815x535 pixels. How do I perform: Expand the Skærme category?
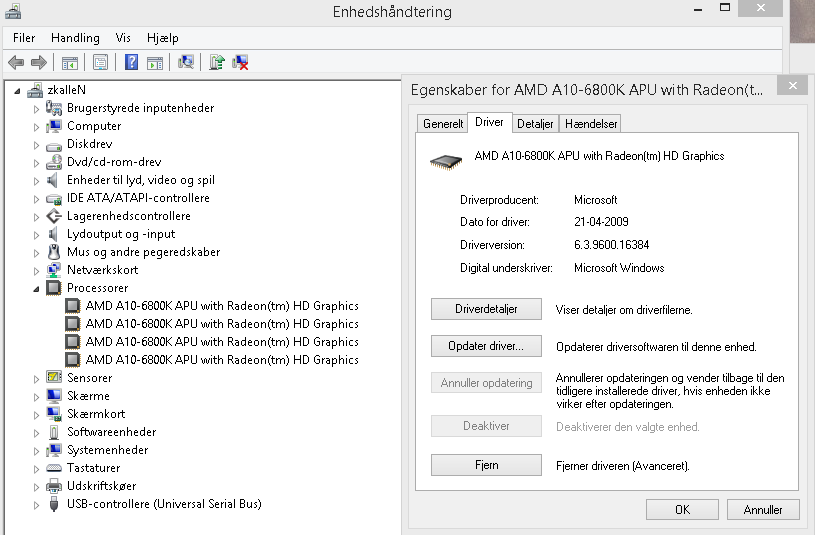point(36,397)
